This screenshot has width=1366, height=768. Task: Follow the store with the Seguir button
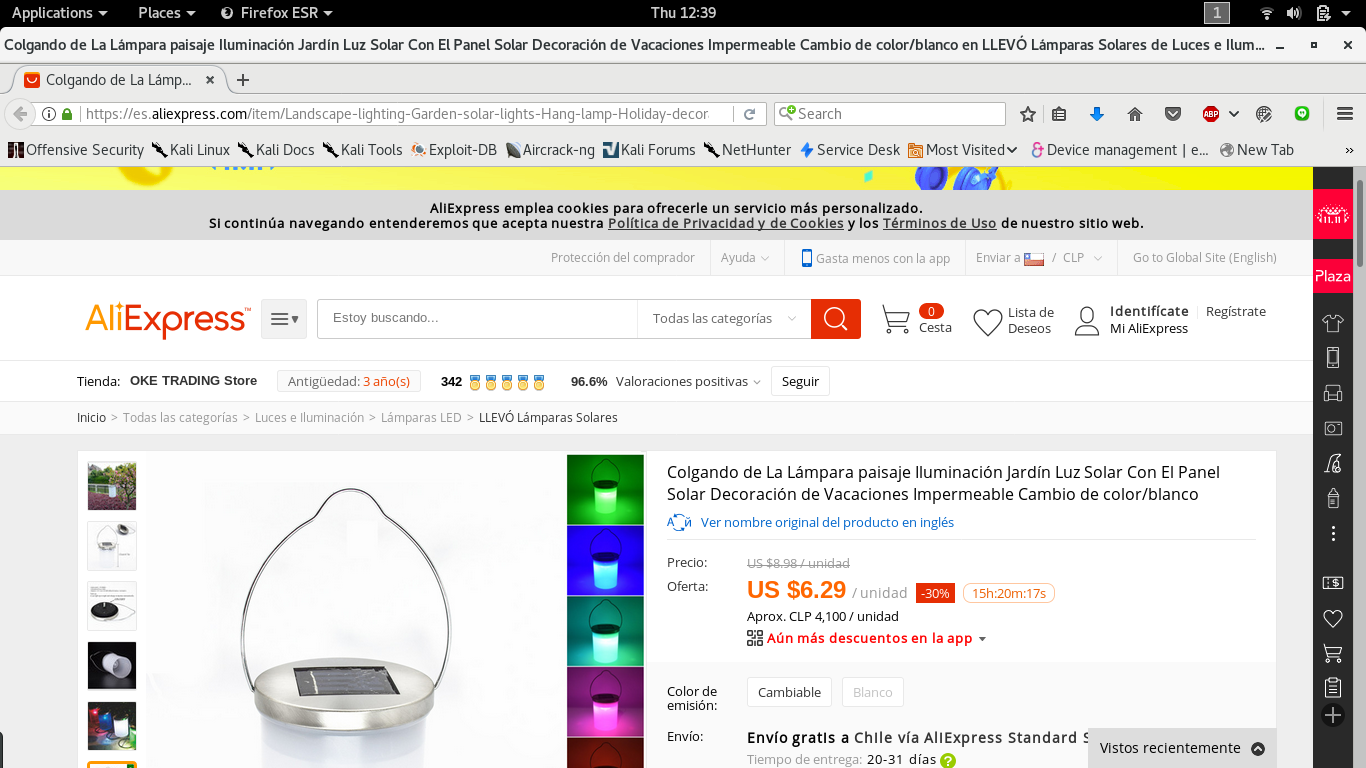[x=800, y=381]
